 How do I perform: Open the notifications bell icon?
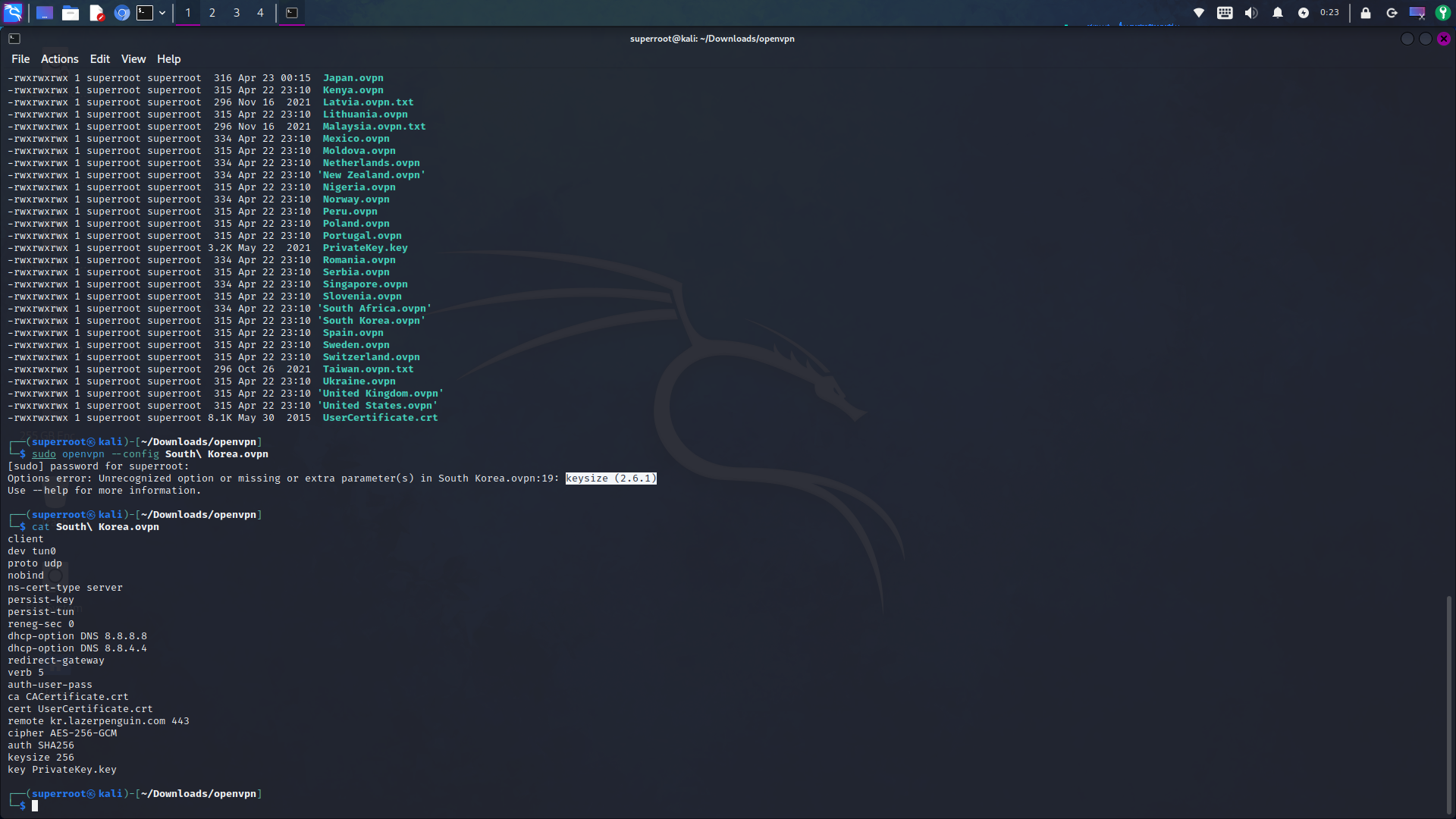coord(1278,13)
